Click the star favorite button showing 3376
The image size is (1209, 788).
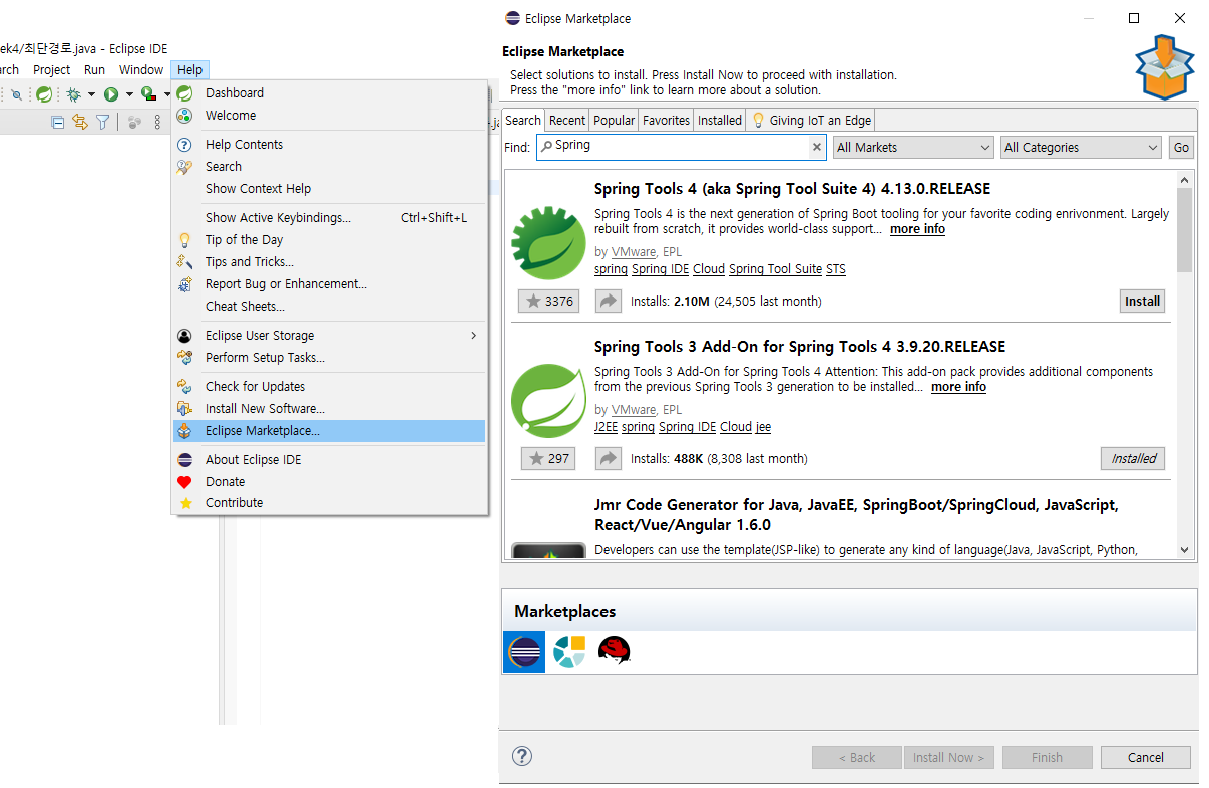point(549,301)
